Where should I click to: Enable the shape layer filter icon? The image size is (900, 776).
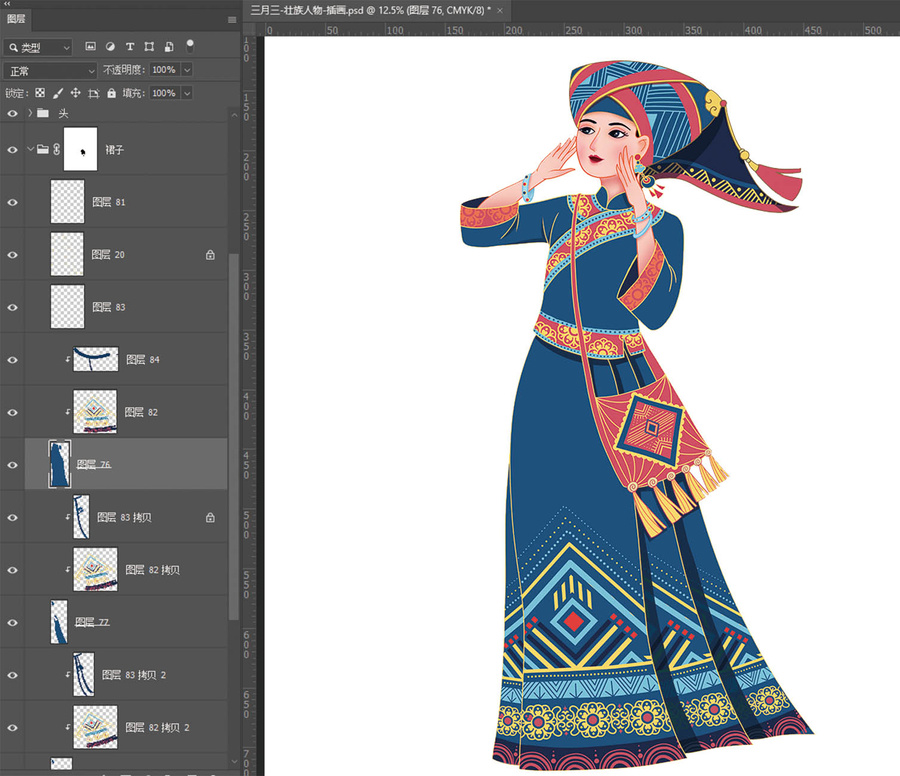pyautogui.click(x=149, y=46)
